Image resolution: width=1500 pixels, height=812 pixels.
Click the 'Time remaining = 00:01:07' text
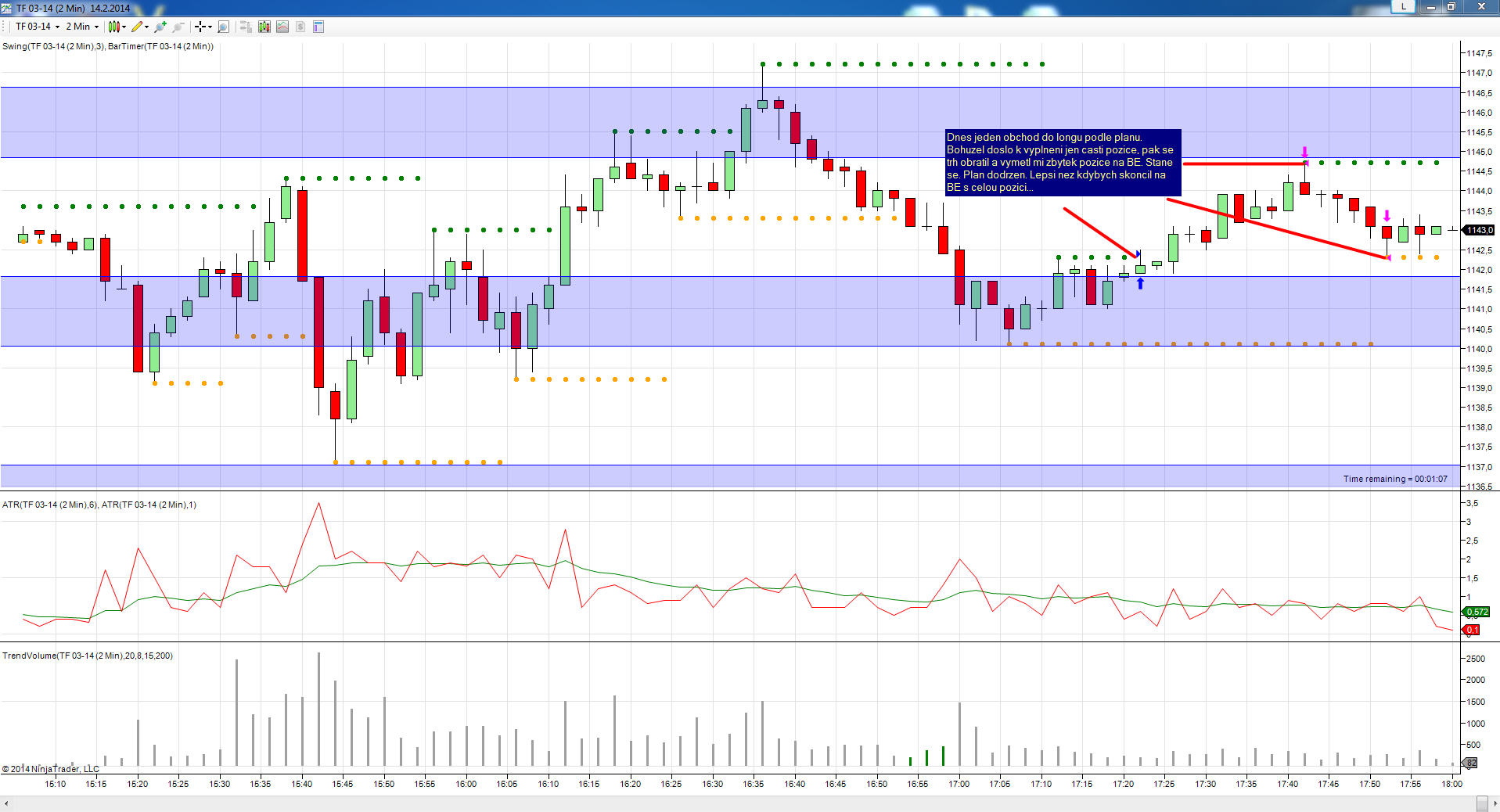[1395, 479]
